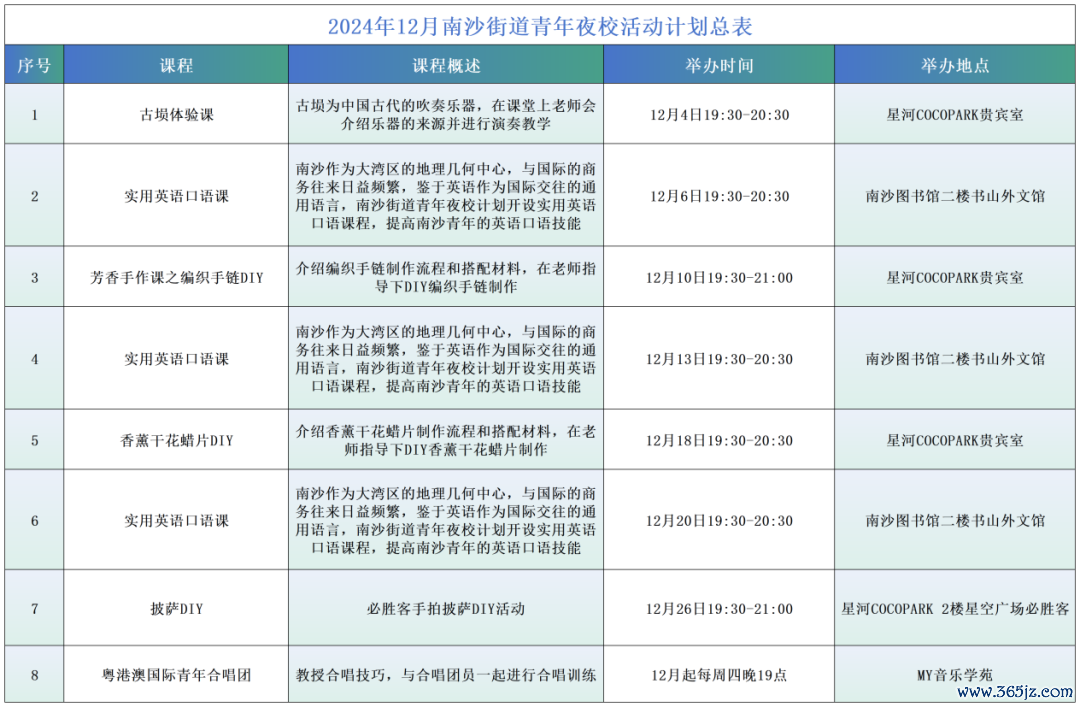
Task: Select the 古埙体验课 course cell
Action: [176, 114]
